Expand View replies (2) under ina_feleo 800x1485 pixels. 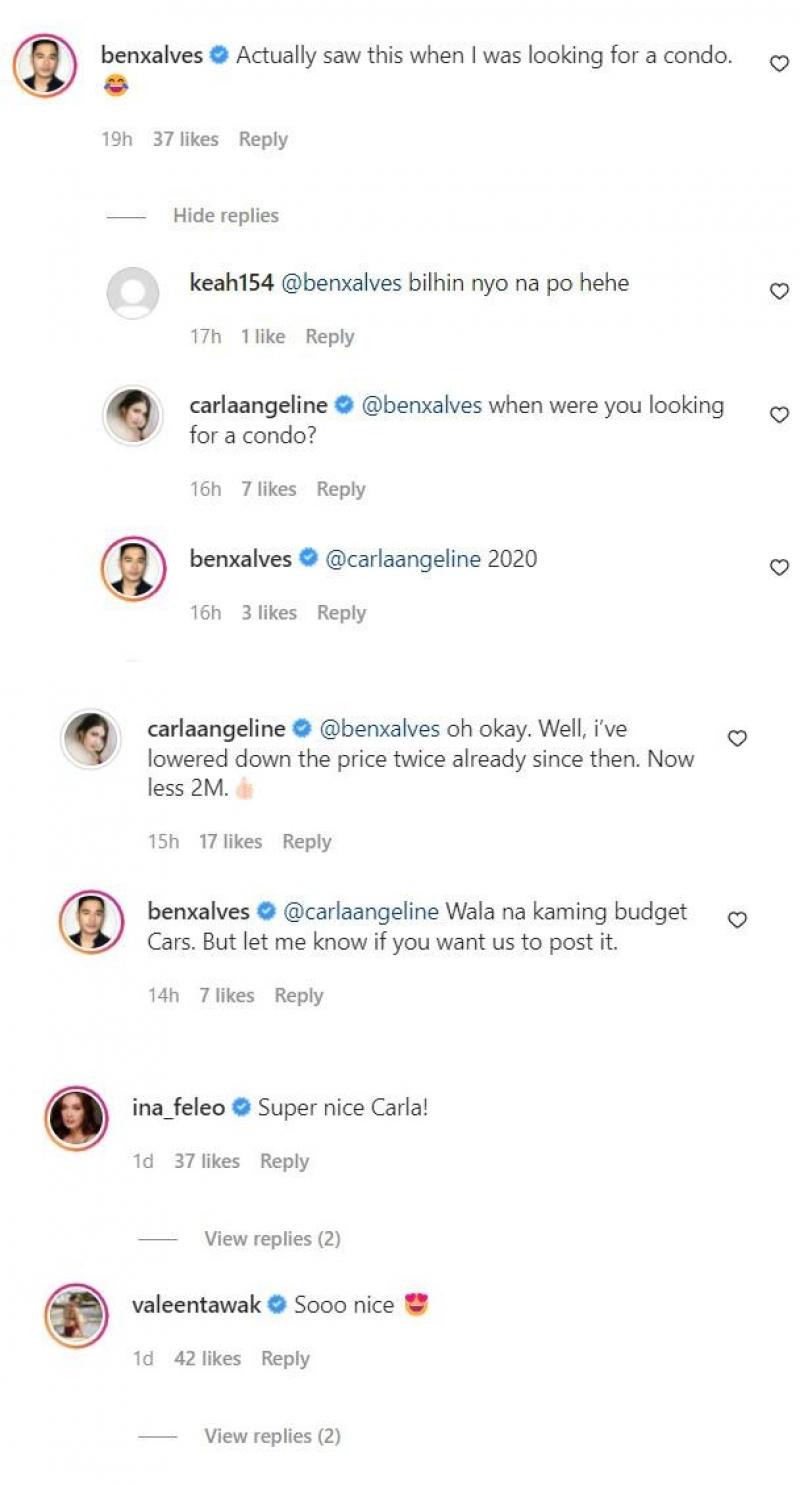click(x=272, y=1239)
